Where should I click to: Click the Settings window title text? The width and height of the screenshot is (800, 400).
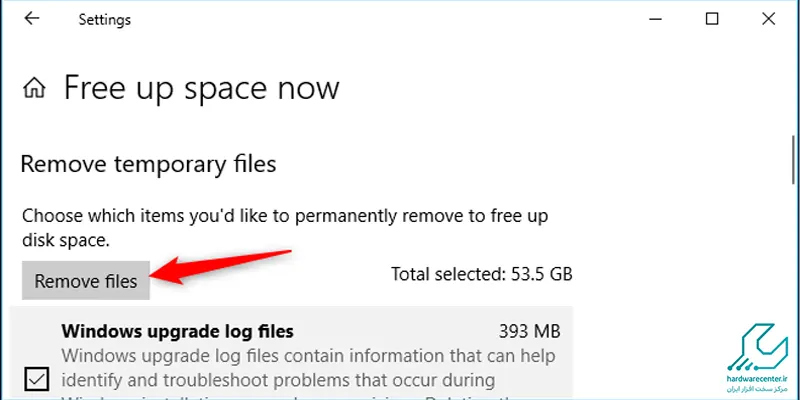click(105, 20)
